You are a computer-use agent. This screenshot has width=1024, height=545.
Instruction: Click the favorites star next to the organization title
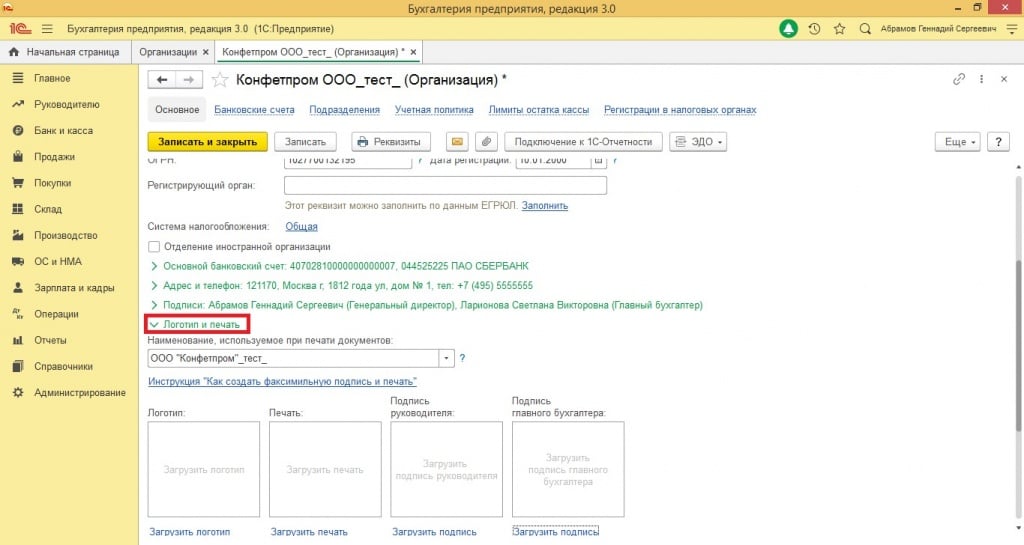[x=220, y=79]
